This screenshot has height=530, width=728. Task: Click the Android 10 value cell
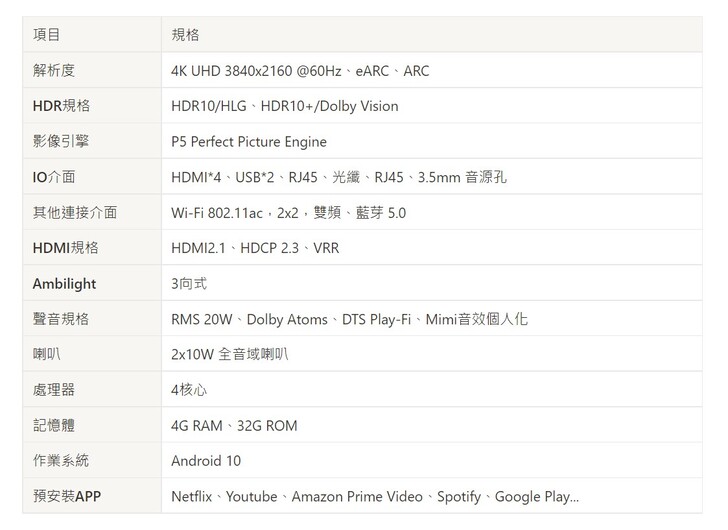point(206,461)
